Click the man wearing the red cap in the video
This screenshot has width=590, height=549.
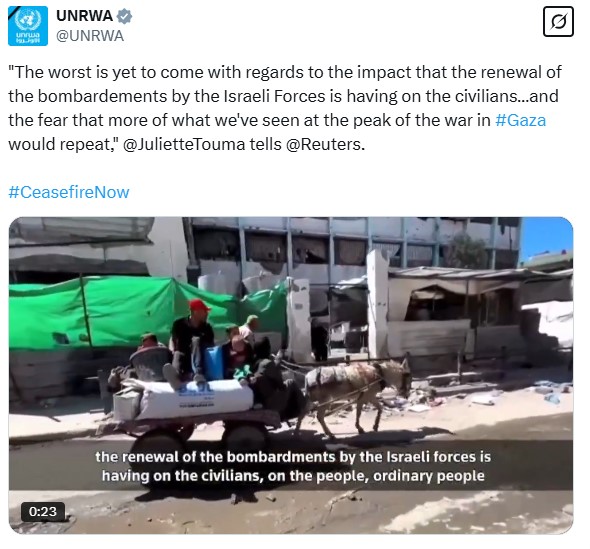(x=193, y=339)
